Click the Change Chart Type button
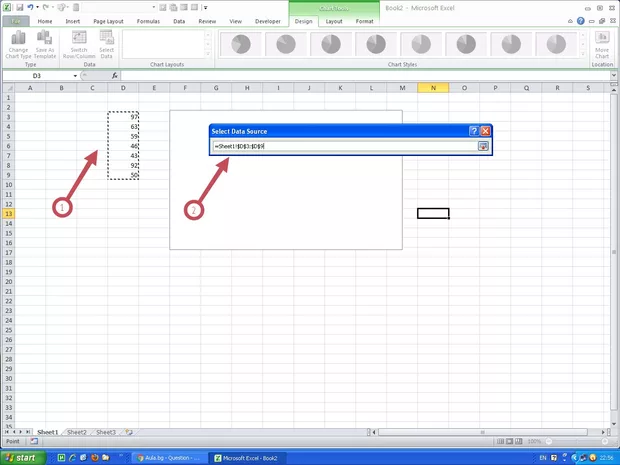Viewport: 620px width, 465px height. 18,45
